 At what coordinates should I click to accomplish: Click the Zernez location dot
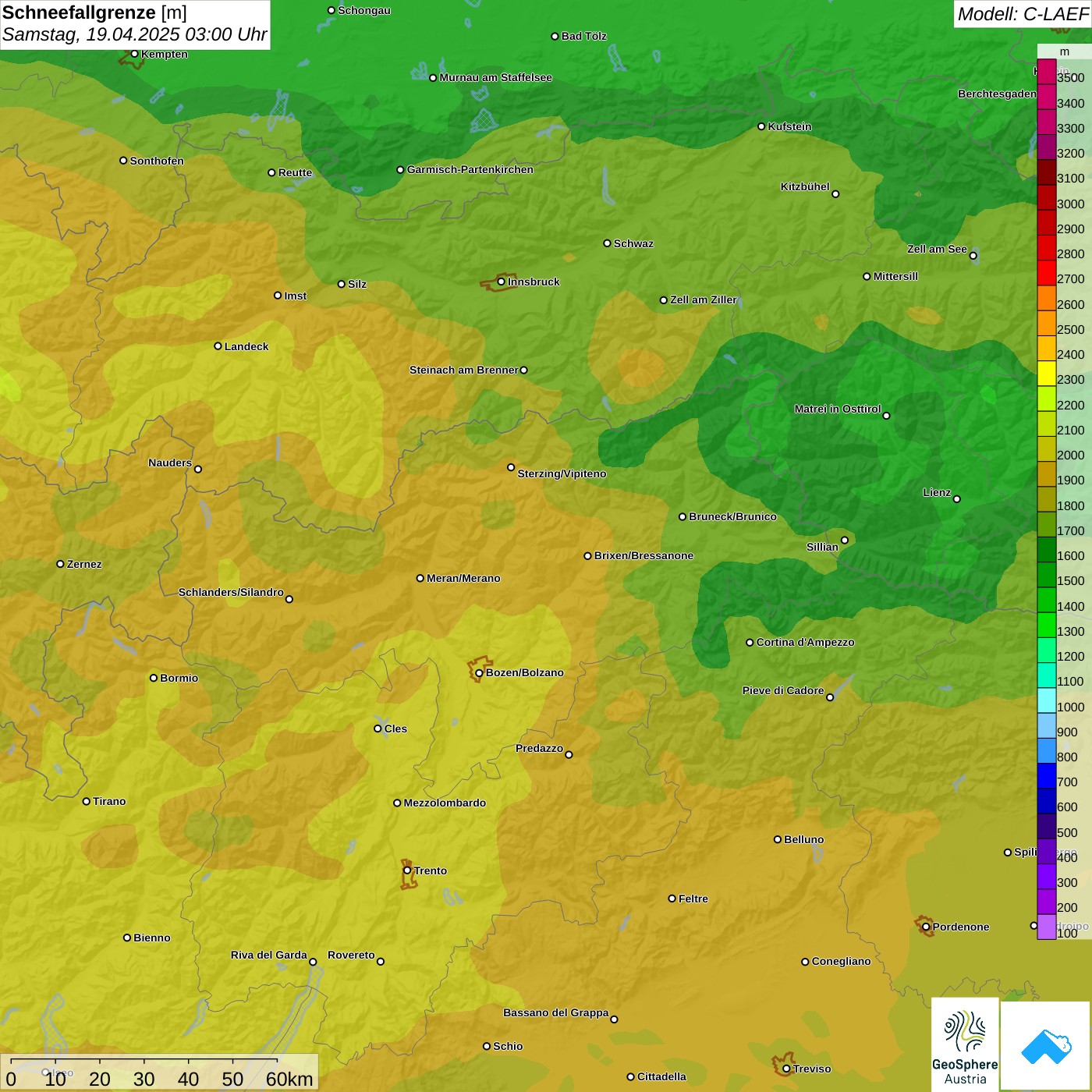[60, 564]
